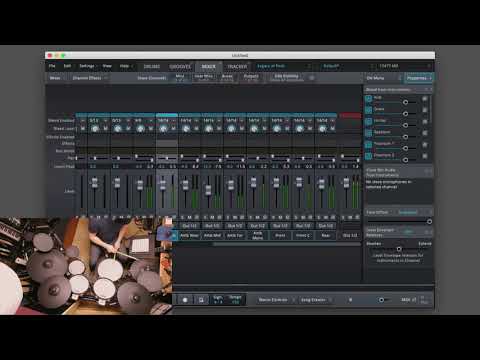
Task: Switch to the DRUMS tab
Action: pyautogui.click(x=152, y=66)
